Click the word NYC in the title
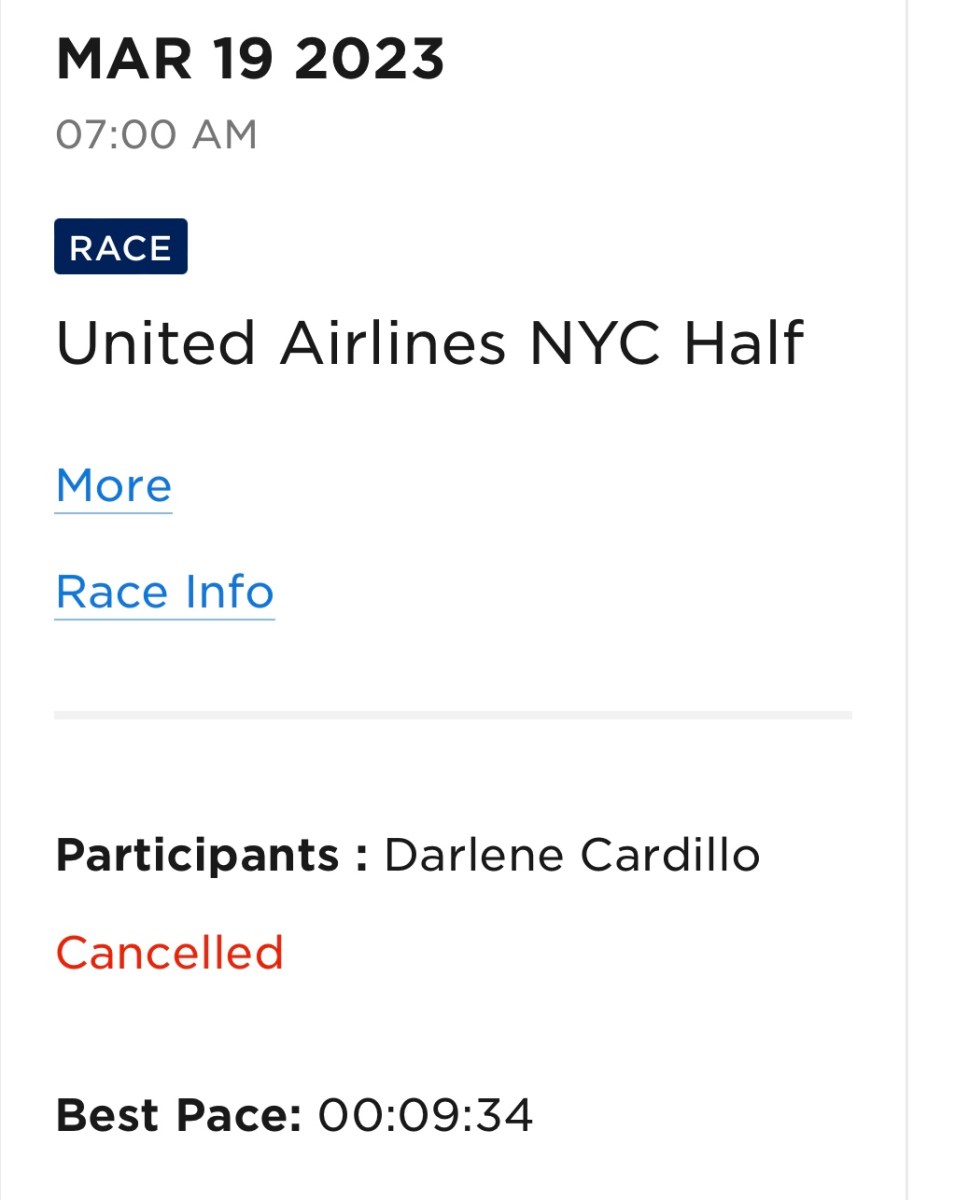Viewport: 969px width, 1200px height. (x=594, y=344)
